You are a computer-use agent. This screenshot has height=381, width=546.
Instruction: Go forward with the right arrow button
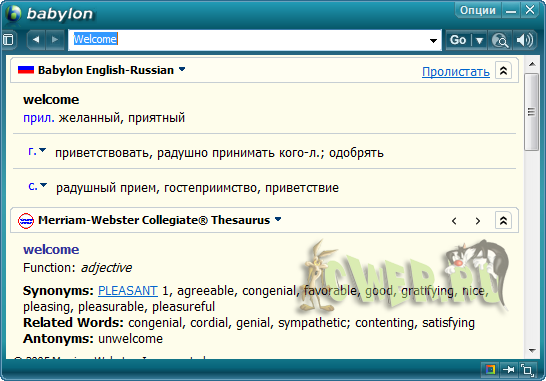(55, 39)
